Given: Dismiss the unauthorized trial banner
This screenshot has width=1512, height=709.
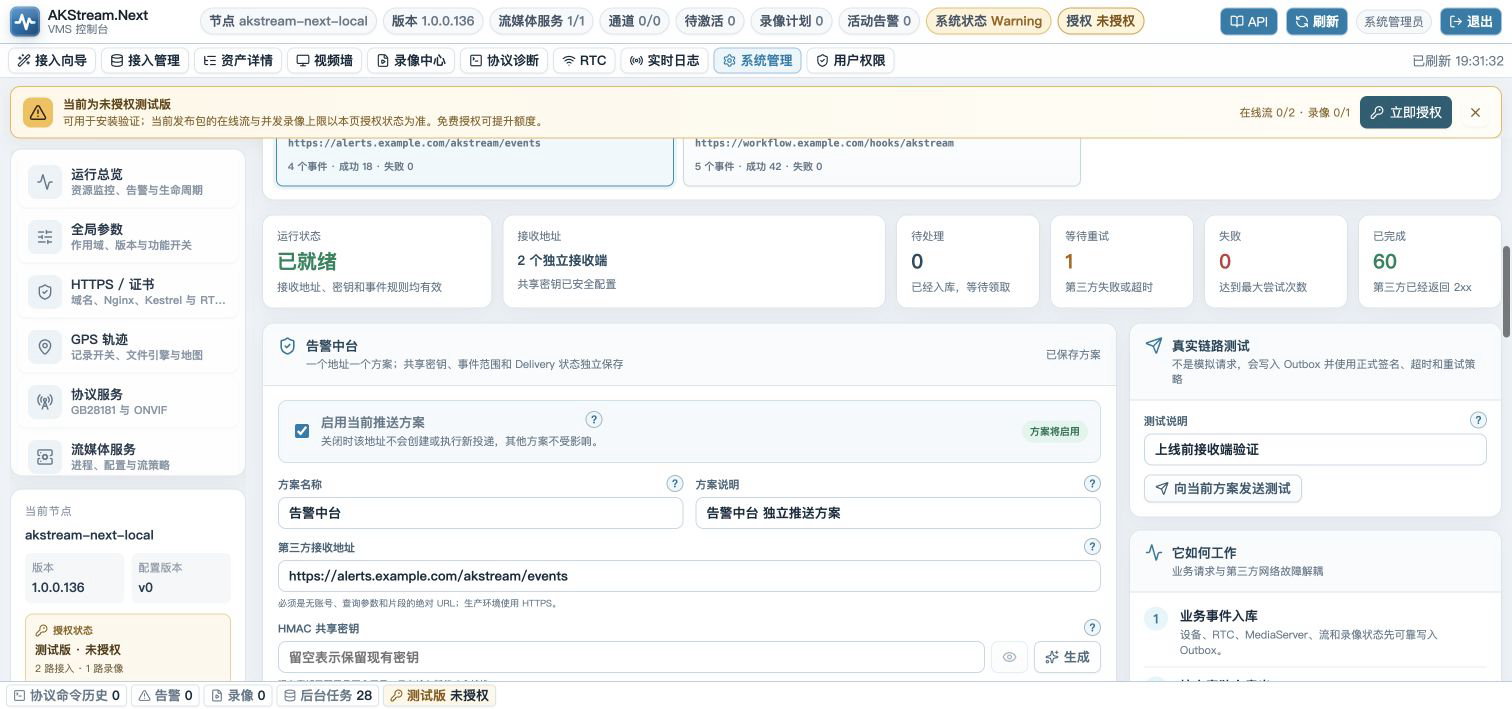Looking at the screenshot, I should [1475, 113].
